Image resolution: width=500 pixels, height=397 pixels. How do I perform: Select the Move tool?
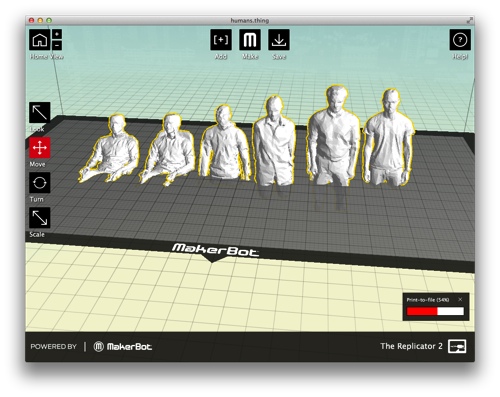pos(40,148)
